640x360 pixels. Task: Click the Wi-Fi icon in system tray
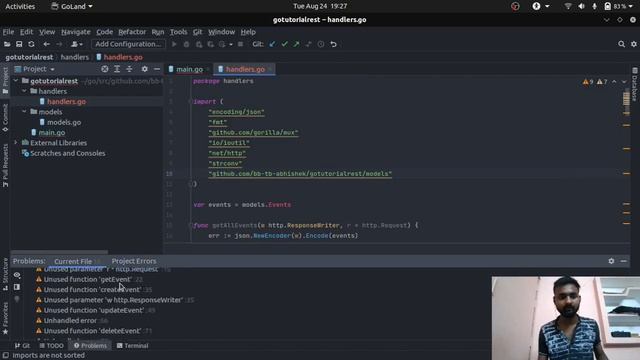[568, 6]
